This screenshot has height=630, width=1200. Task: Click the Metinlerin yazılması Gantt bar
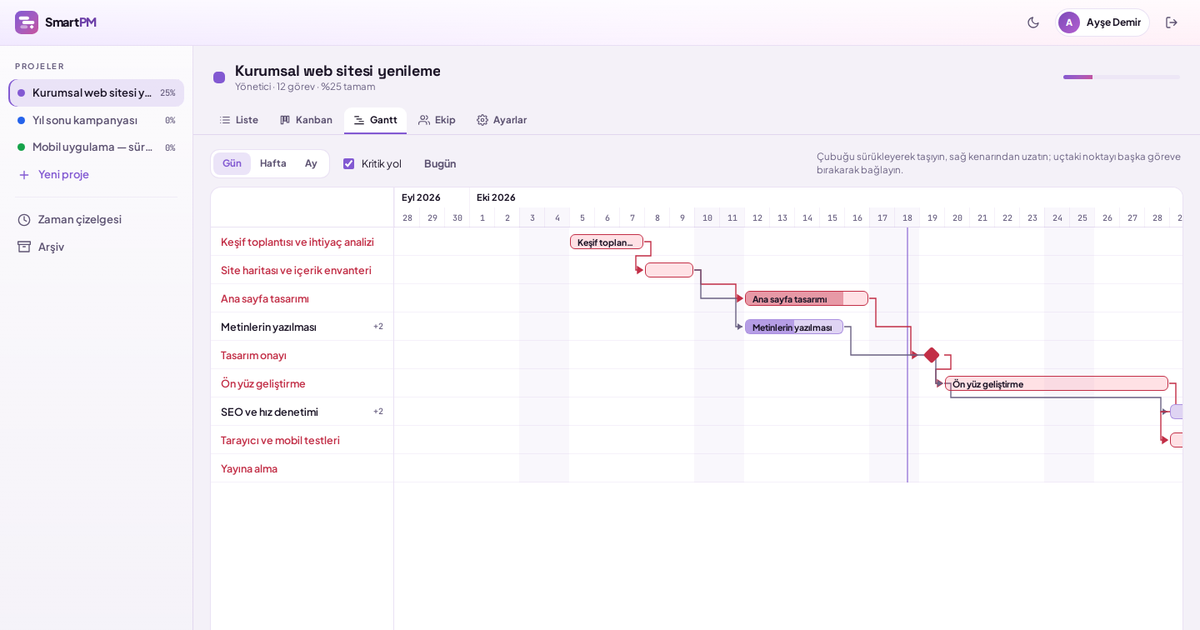click(794, 327)
